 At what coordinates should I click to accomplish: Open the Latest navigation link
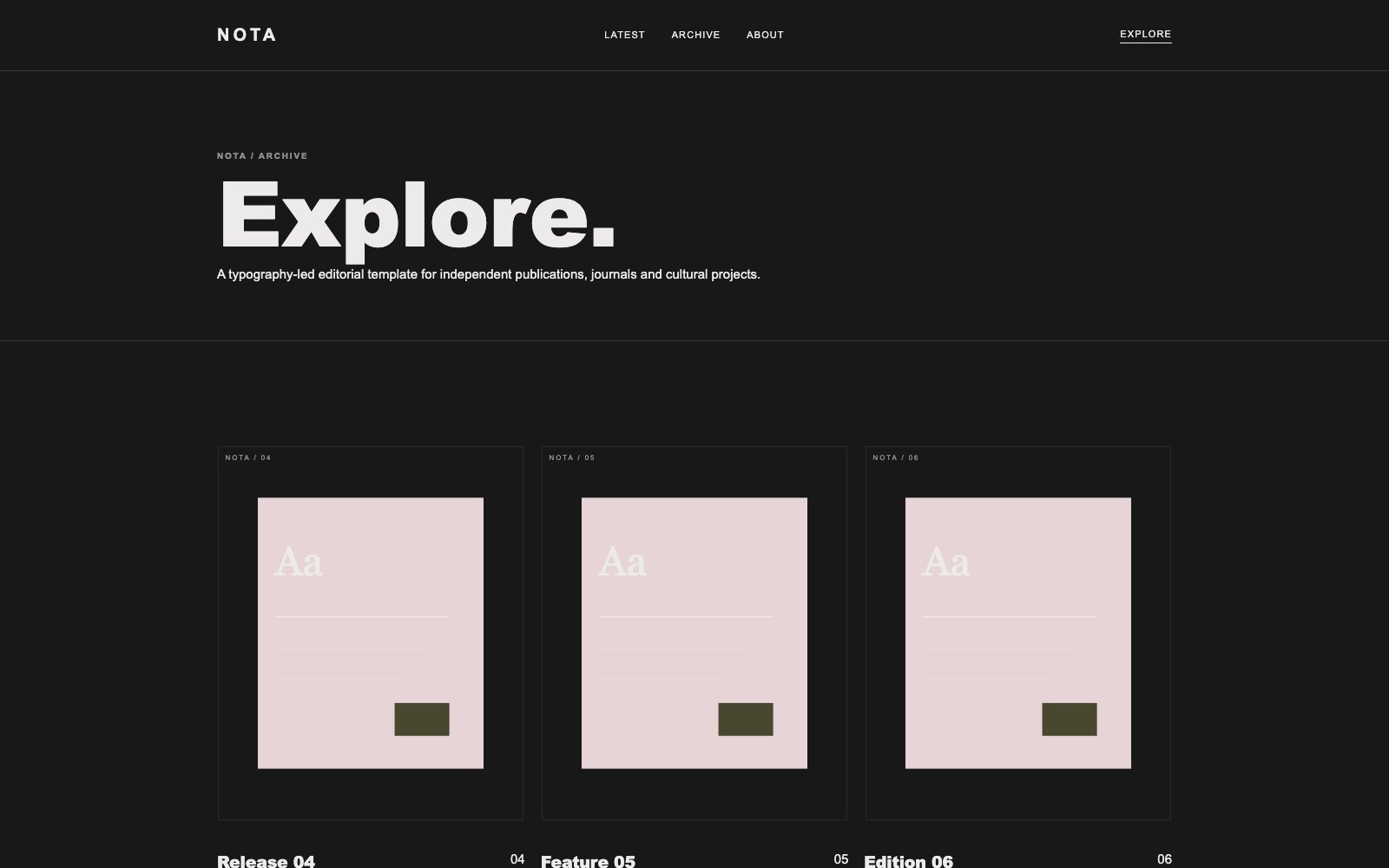624,35
